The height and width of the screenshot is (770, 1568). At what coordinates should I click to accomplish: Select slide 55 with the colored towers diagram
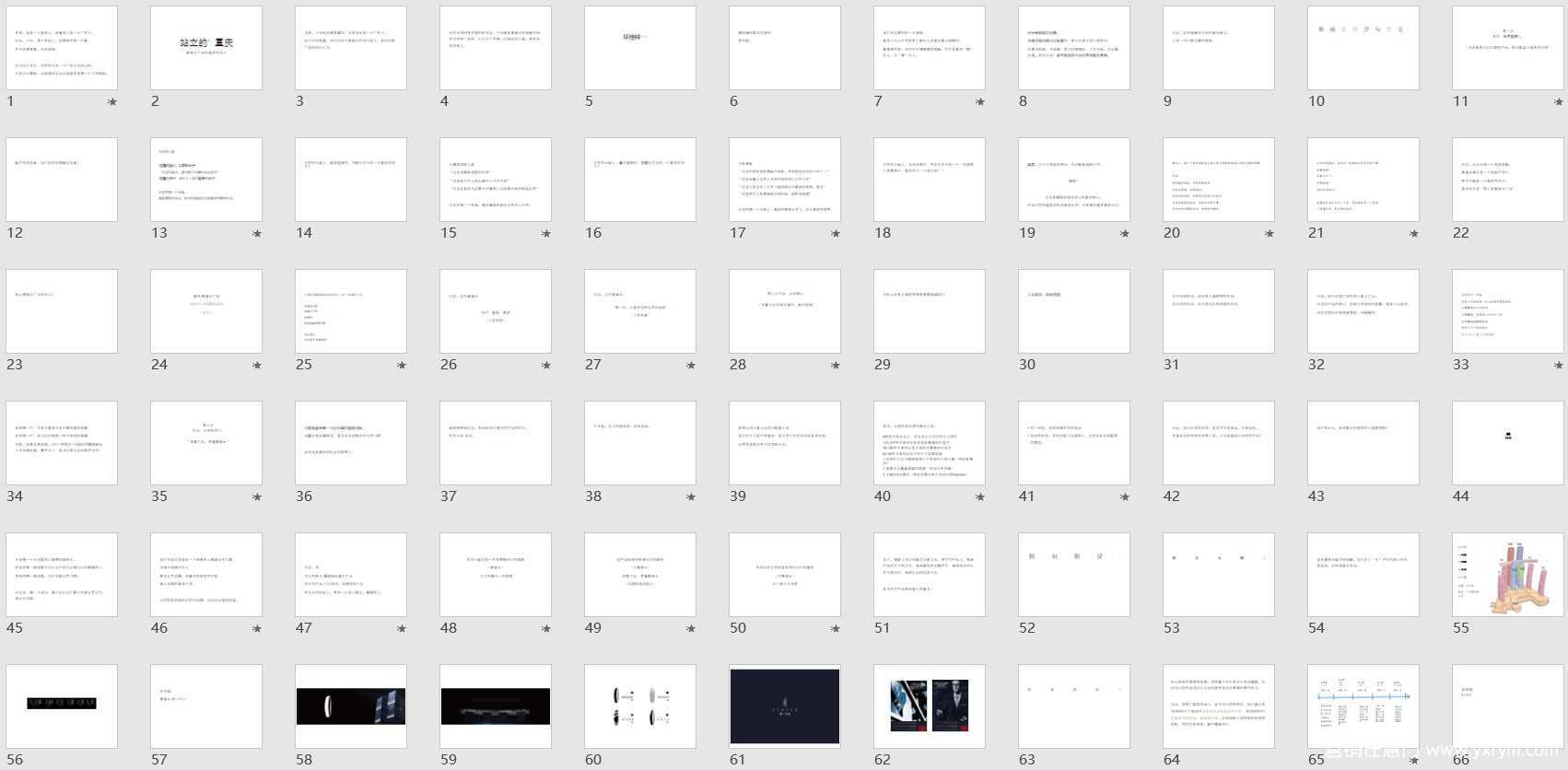1508,575
